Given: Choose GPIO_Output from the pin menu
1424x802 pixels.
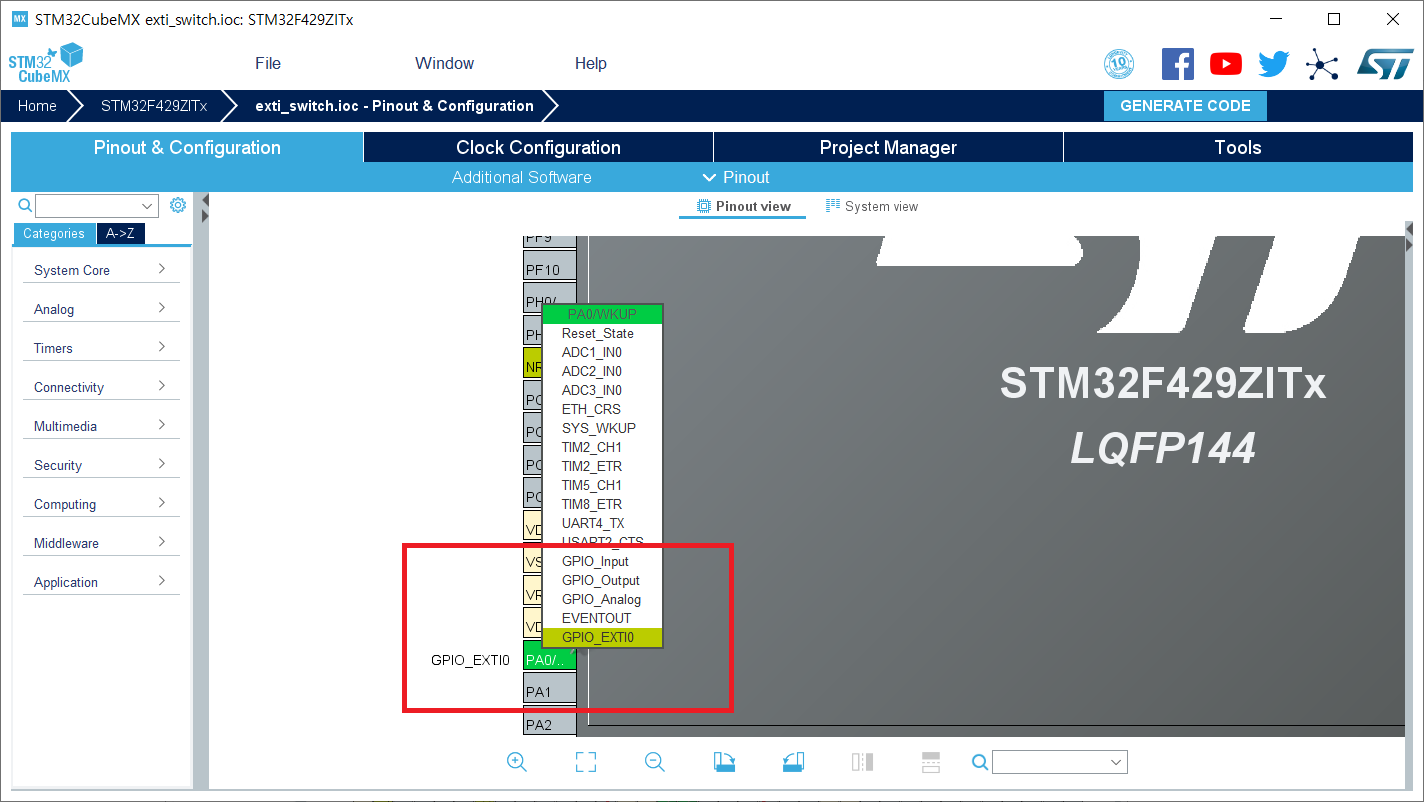Looking at the screenshot, I should click(x=602, y=580).
